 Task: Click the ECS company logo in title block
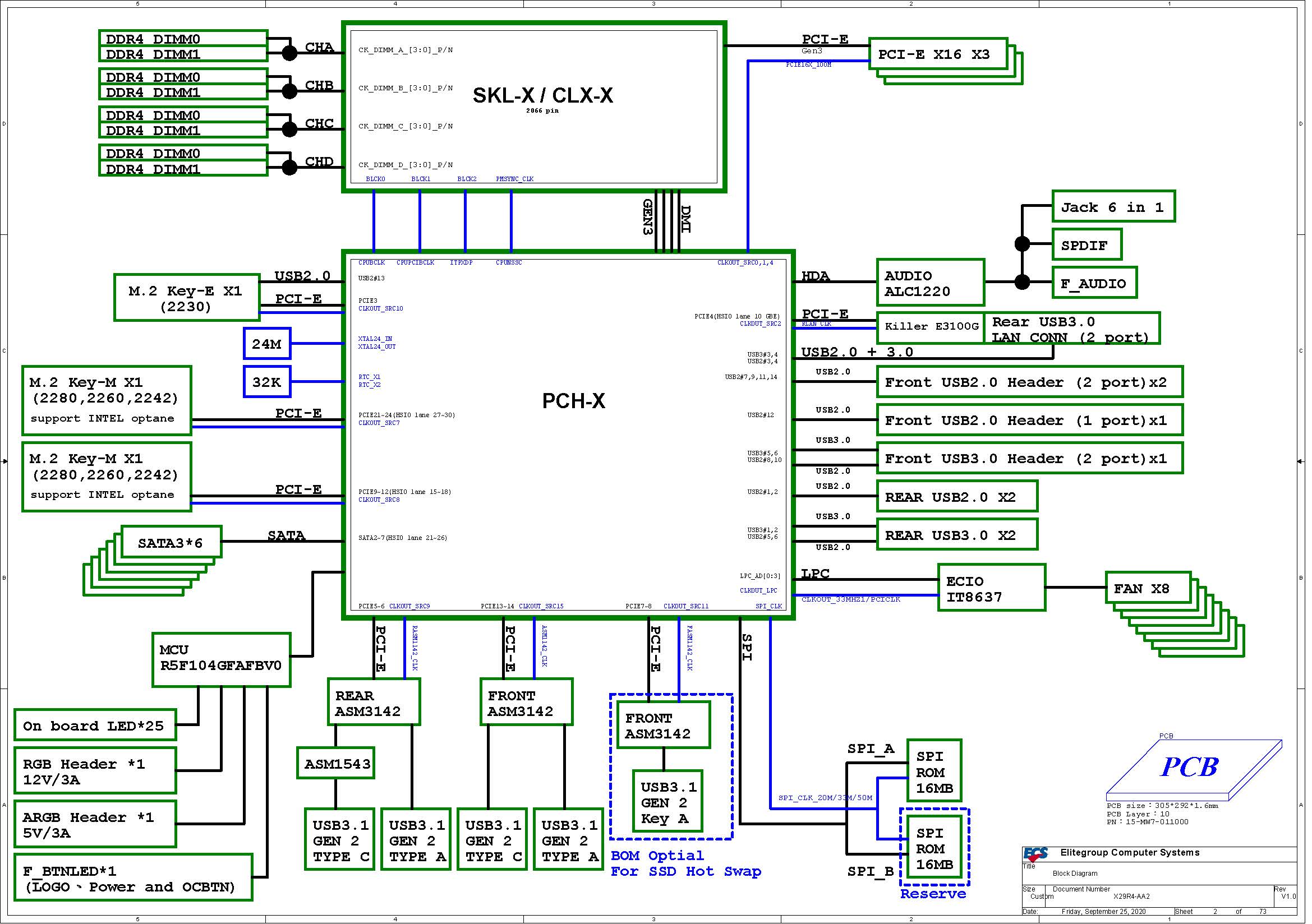[x=1036, y=854]
